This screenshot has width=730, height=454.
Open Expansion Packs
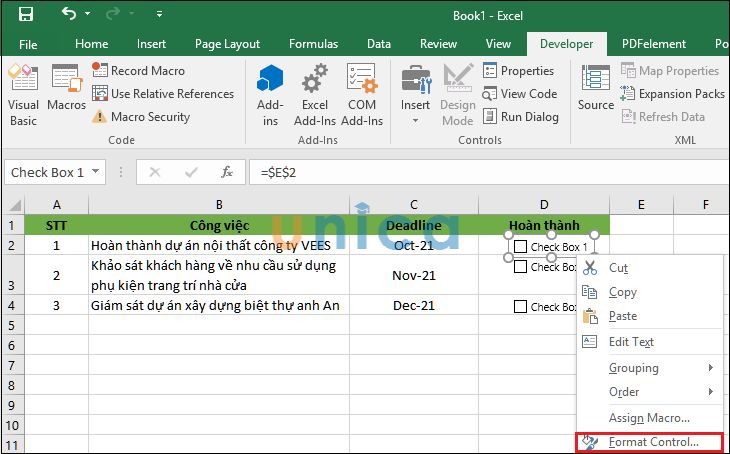[672, 94]
